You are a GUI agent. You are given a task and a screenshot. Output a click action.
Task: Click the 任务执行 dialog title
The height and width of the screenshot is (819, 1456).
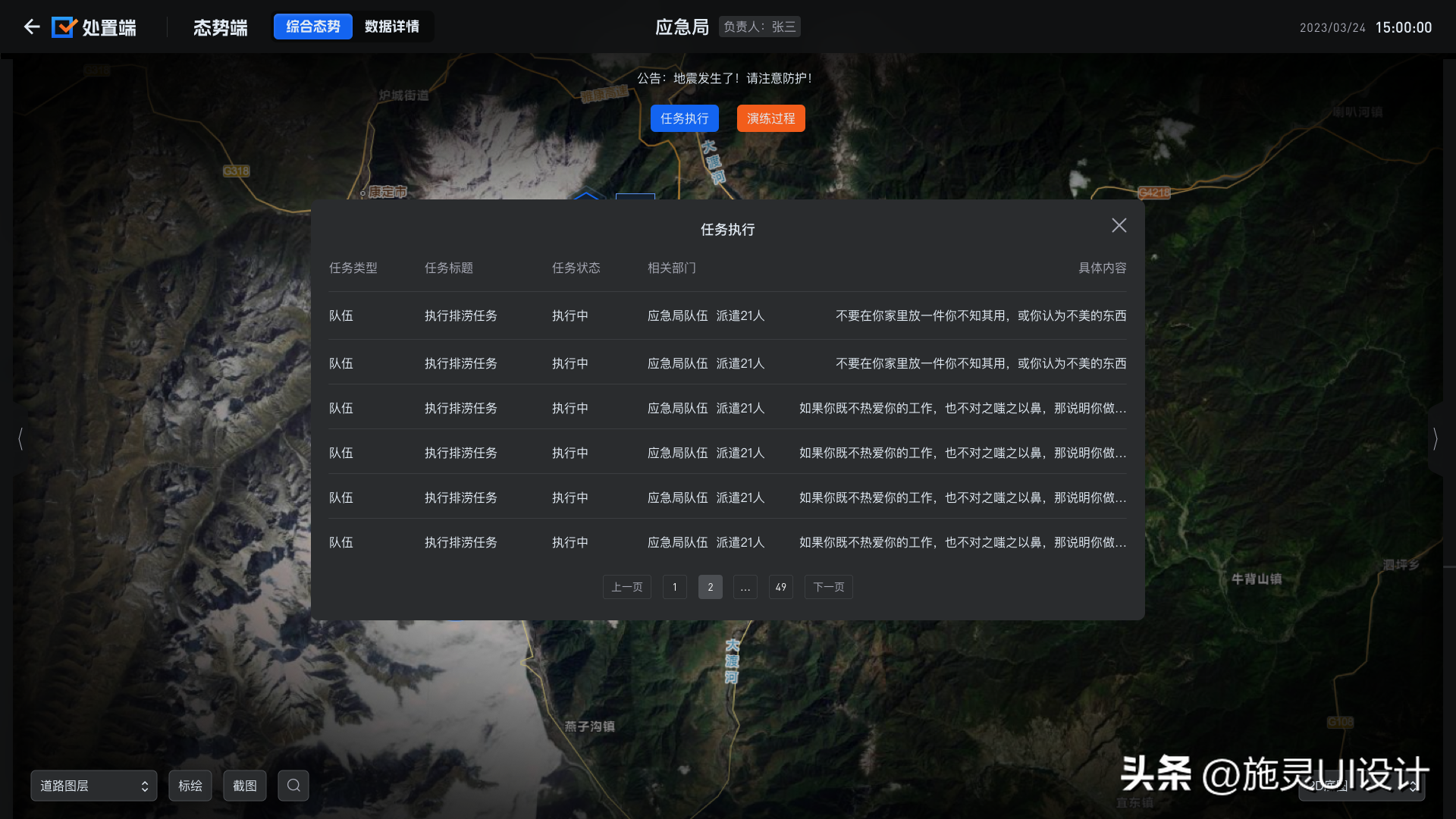(728, 229)
